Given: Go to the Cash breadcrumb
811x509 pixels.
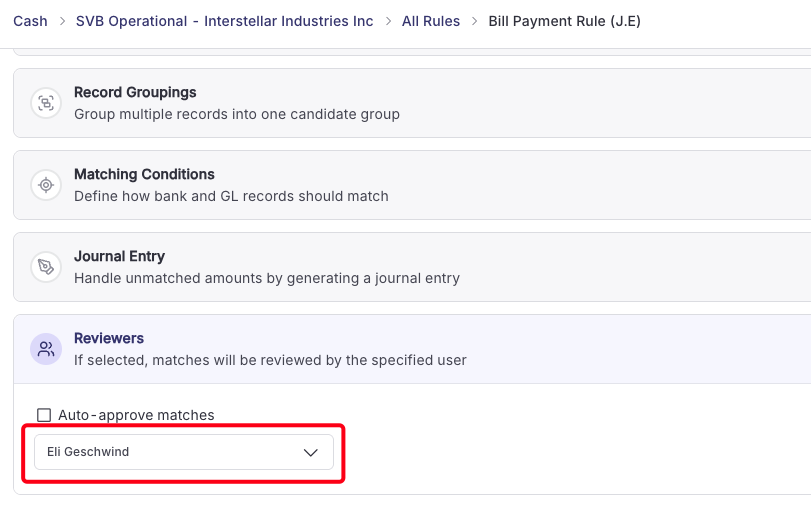Looking at the screenshot, I should pos(30,21).
